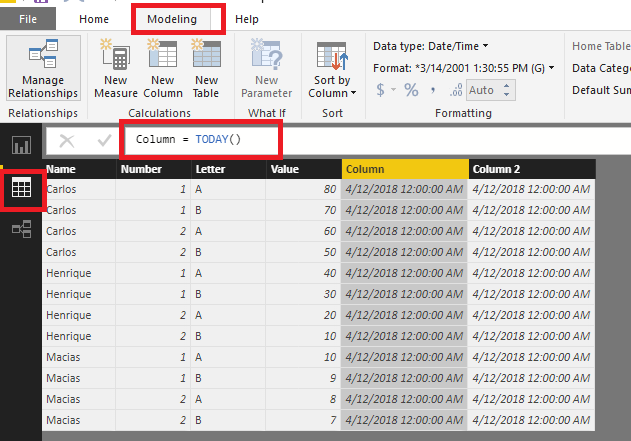Click value 60 cell
Viewport: 631px width, 441px height.
(303, 231)
